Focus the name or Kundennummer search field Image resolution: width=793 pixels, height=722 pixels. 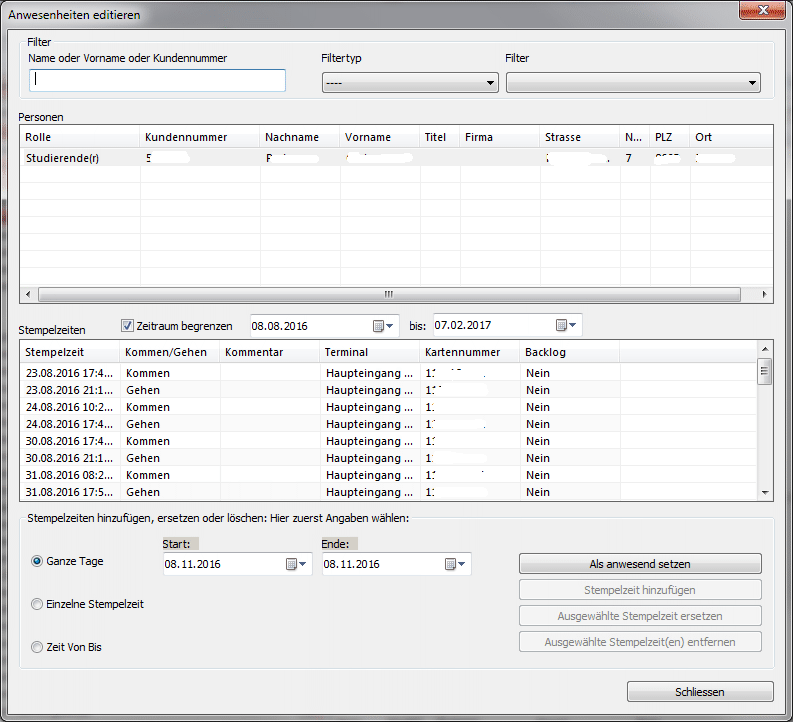[157, 81]
